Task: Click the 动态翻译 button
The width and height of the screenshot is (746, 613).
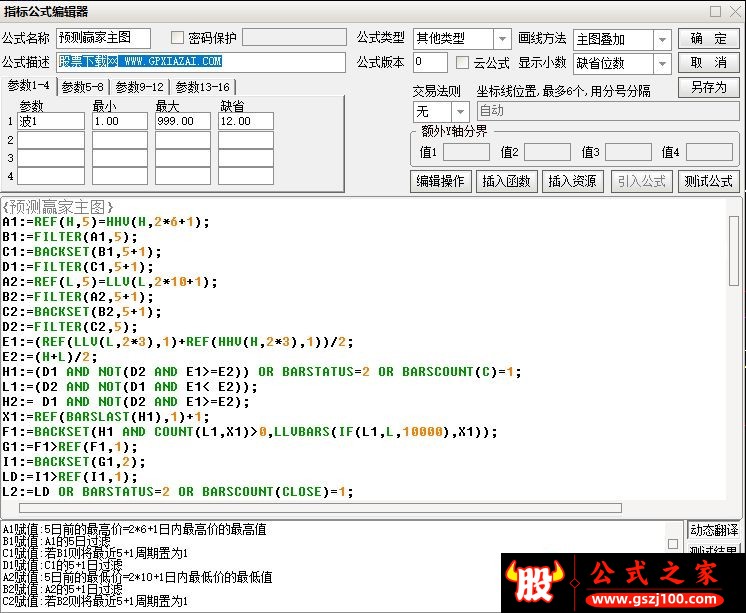Action: (x=714, y=530)
